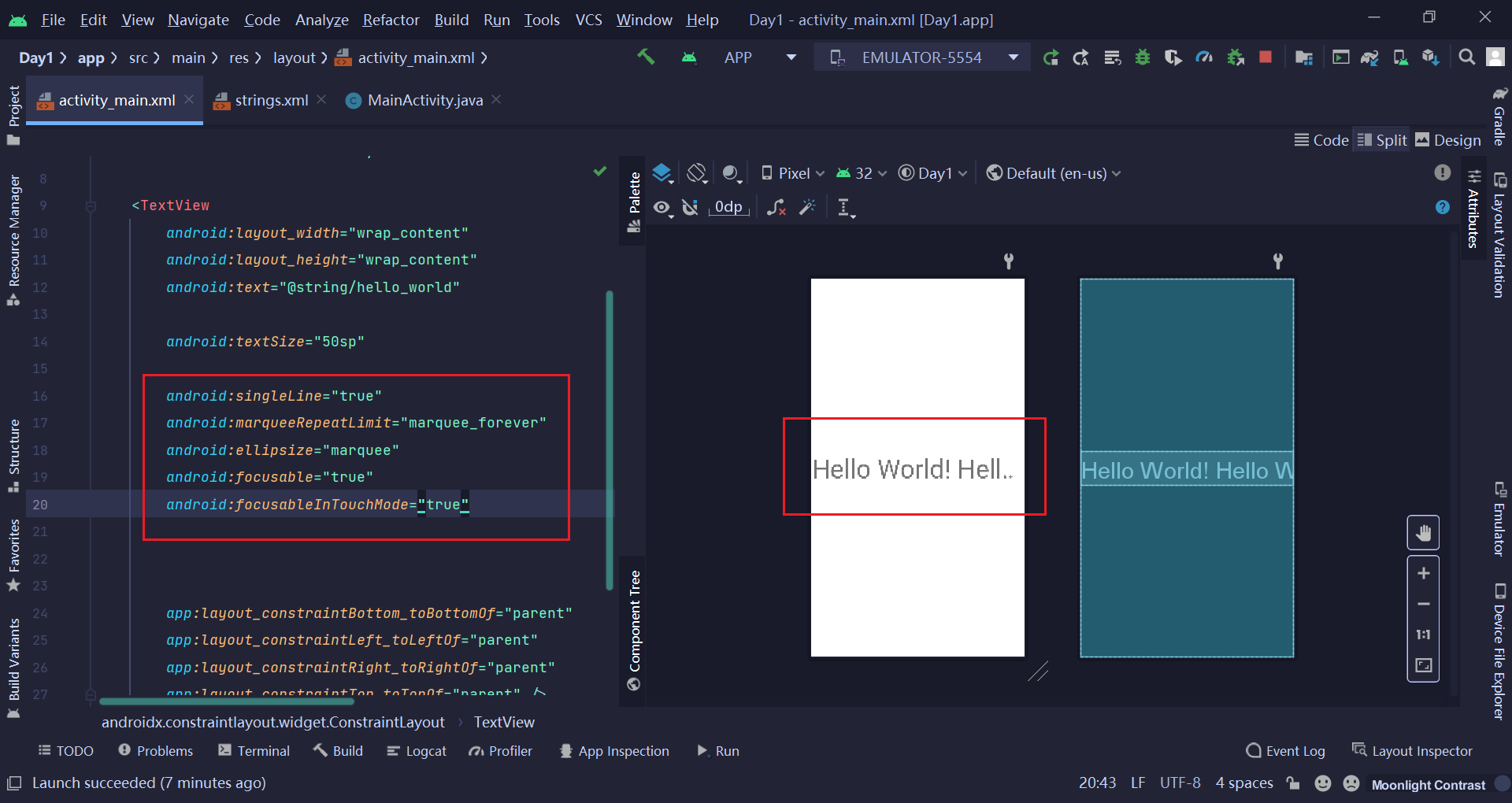The height and width of the screenshot is (803, 1512).
Task: Open the Default (en-us) locale dropdown
Action: [x=1054, y=173]
